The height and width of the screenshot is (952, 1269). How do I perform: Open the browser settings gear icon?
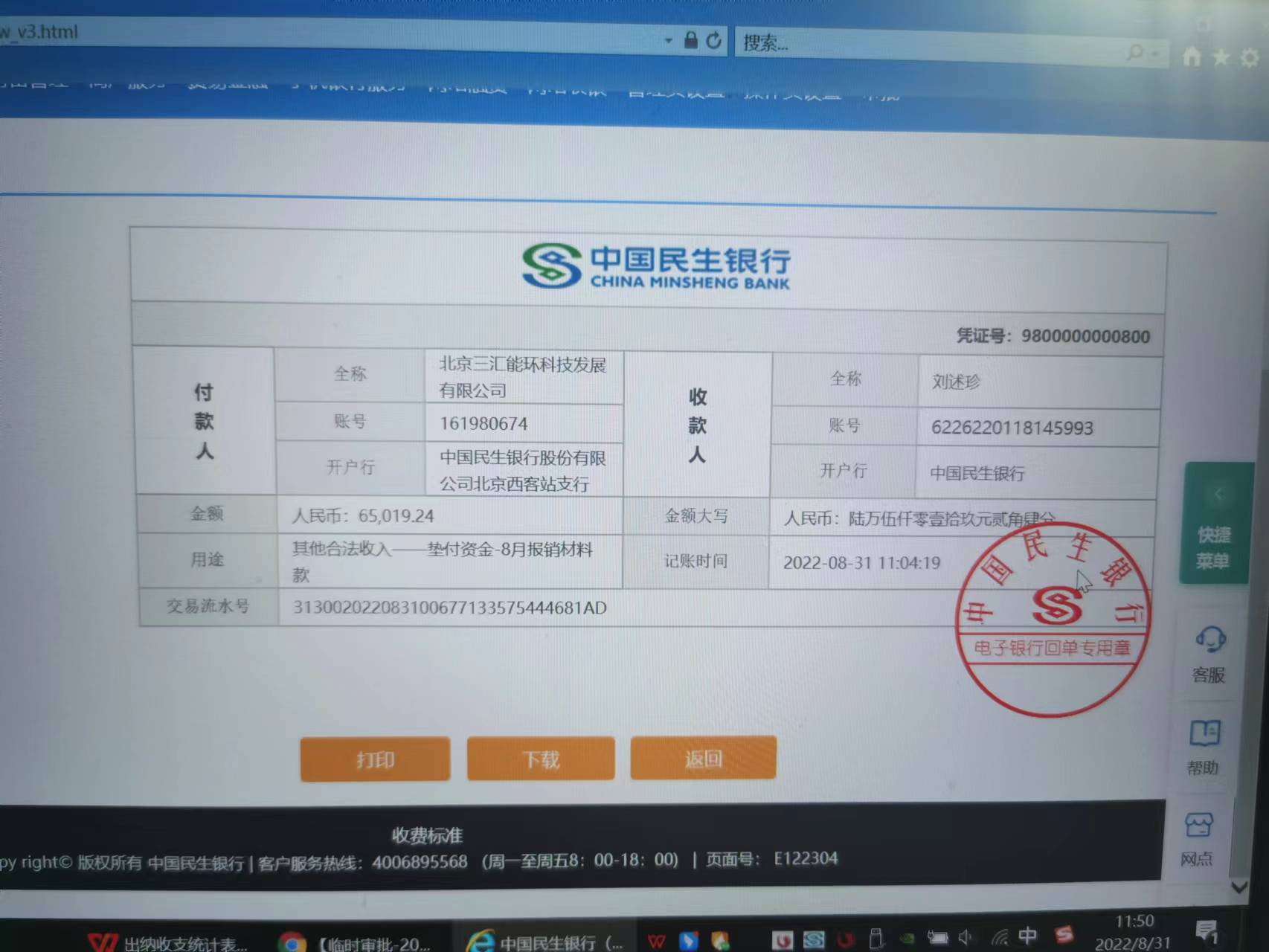[1250, 58]
